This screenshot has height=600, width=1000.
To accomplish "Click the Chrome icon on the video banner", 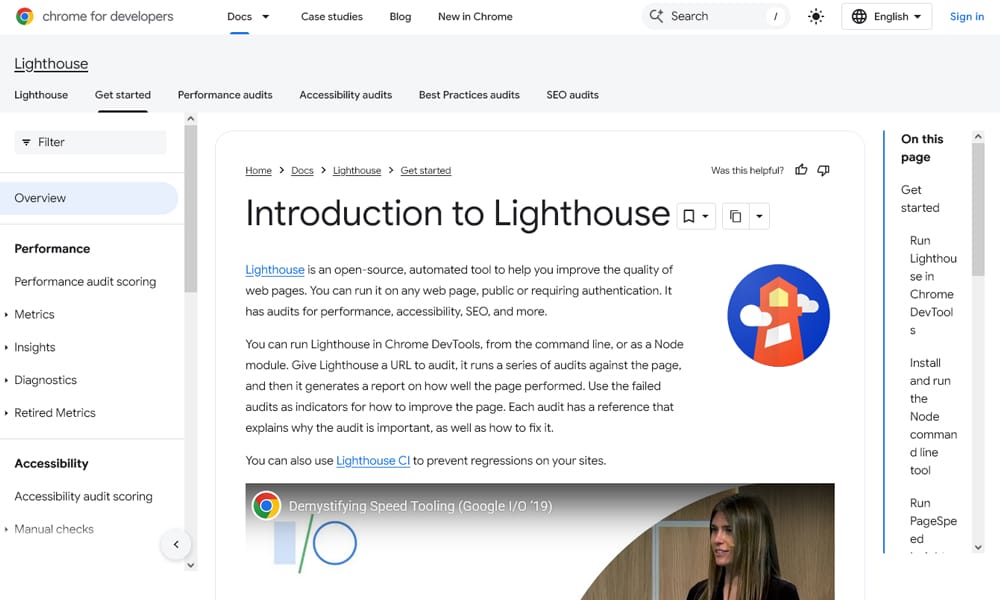I will click(267, 506).
